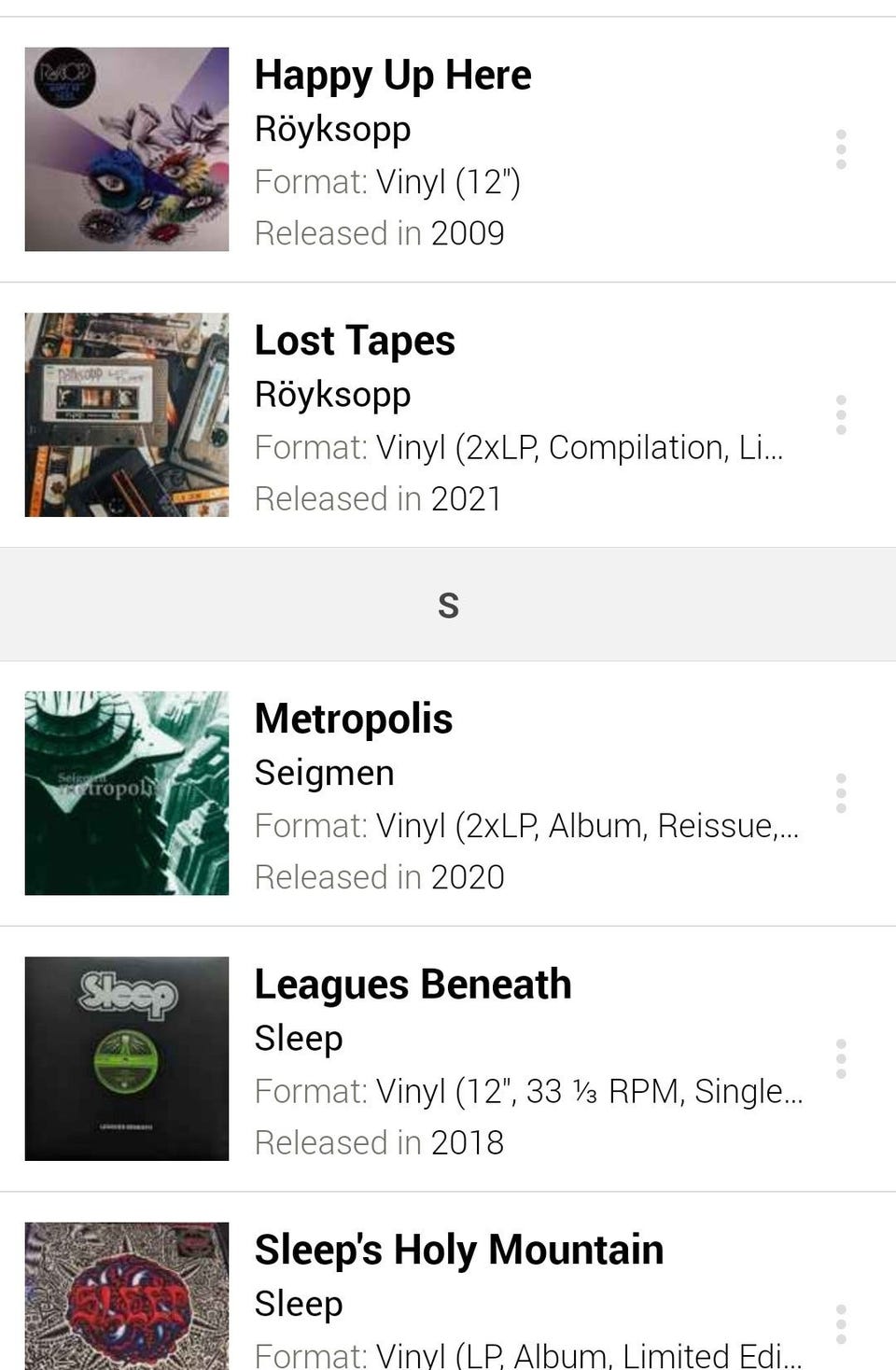Open the Lost Tapes release title
The height and width of the screenshot is (1370, 896).
pos(355,341)
